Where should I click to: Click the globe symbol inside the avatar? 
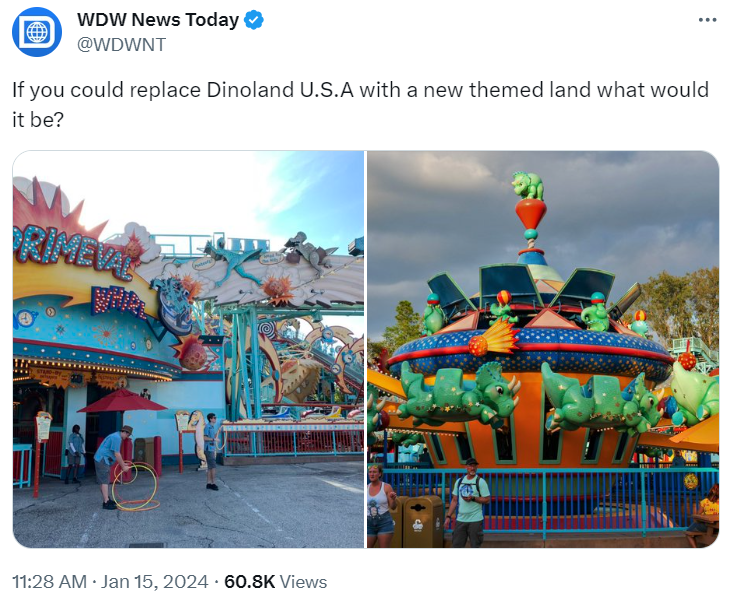[x=37, y=32]
